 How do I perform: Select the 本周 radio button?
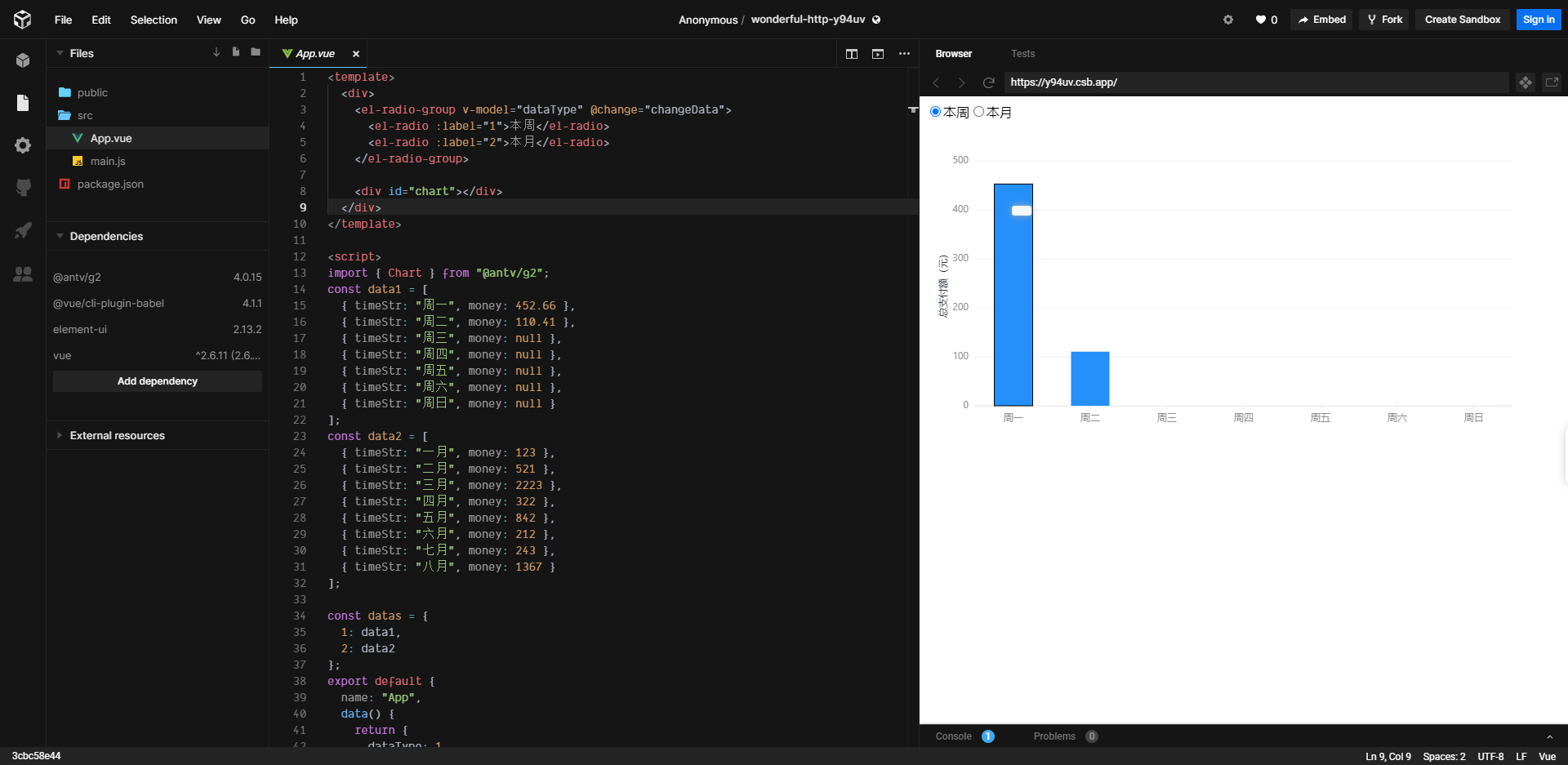(x=936, y=112)
